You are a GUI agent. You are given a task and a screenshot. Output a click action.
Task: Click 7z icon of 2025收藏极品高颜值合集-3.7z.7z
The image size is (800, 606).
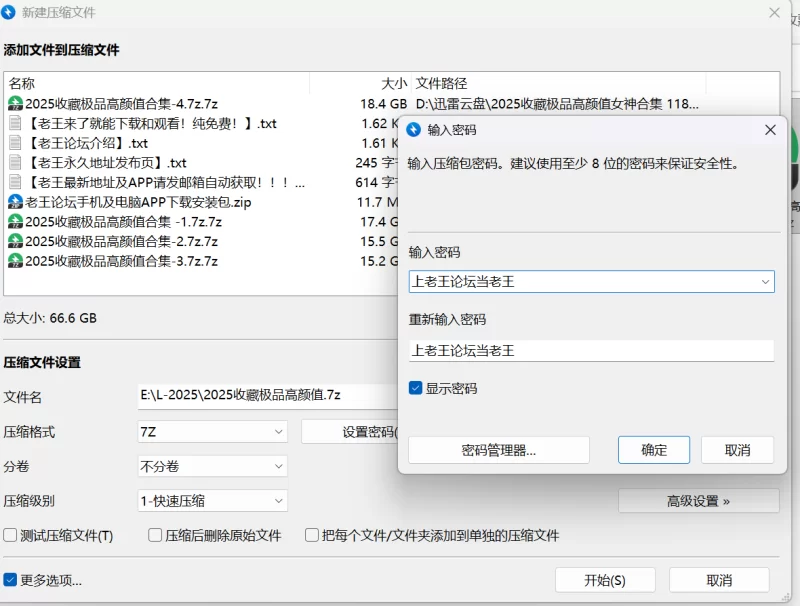[15, 261]
